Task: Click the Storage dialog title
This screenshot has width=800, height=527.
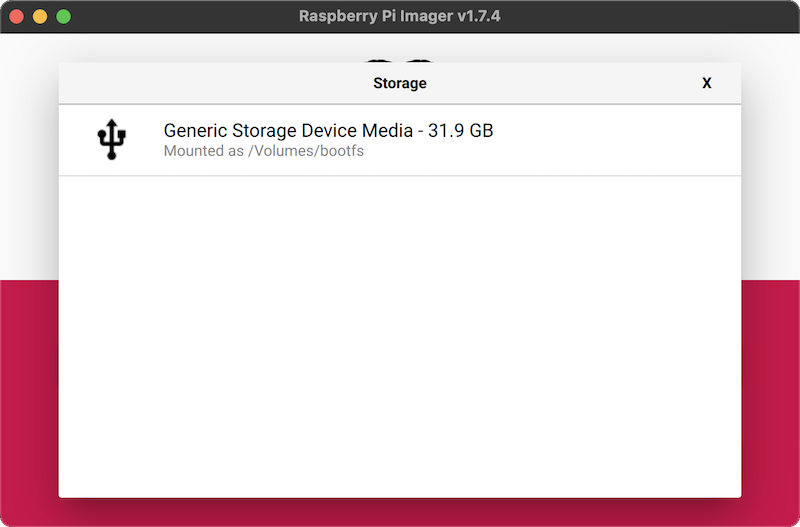Action: coord(400,84)
